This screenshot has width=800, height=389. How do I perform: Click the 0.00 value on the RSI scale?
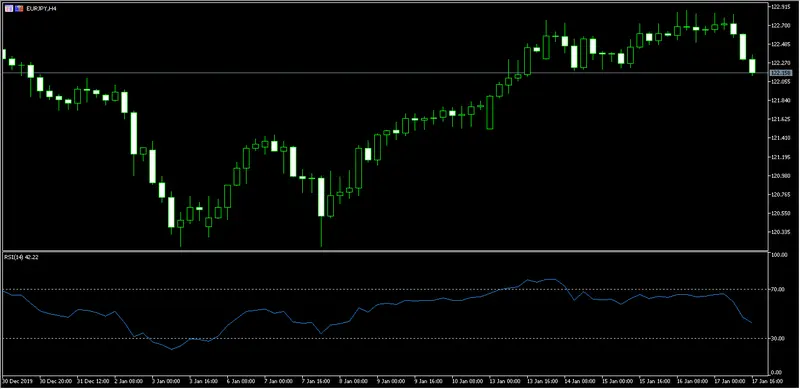(776, 372)
